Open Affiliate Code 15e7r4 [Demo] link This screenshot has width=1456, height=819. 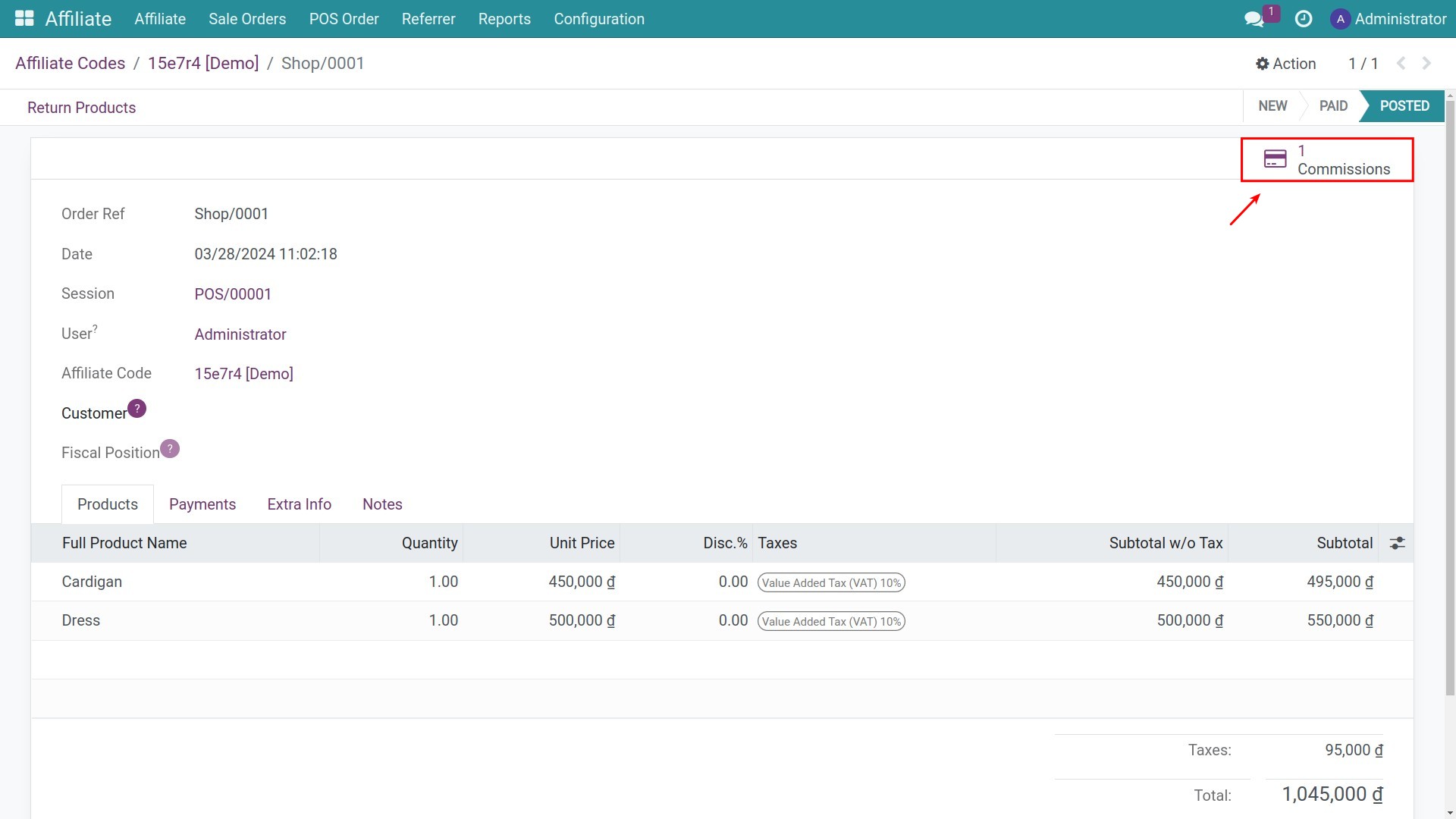(x=243, y=374)
